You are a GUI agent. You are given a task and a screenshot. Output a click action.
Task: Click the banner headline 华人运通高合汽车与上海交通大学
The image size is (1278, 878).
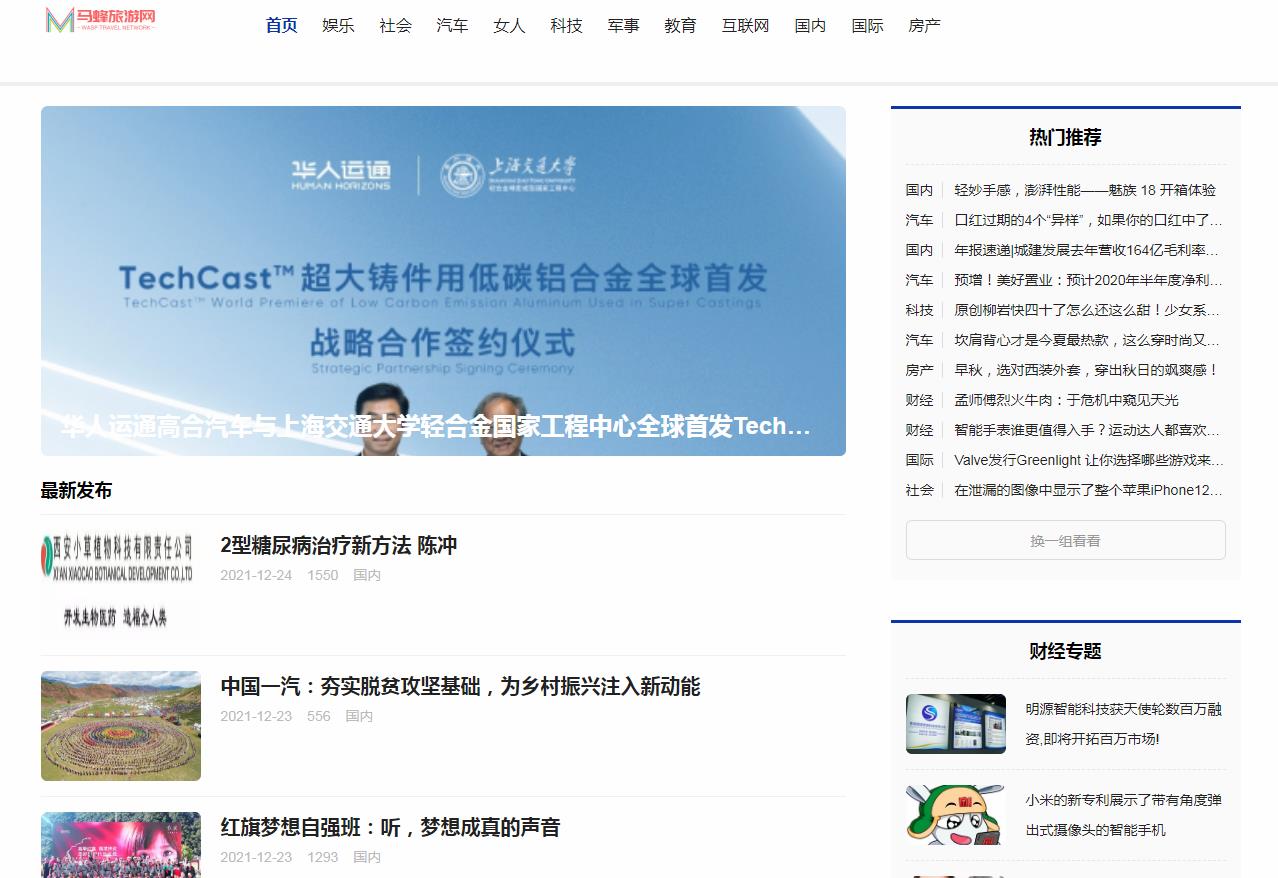435,427
